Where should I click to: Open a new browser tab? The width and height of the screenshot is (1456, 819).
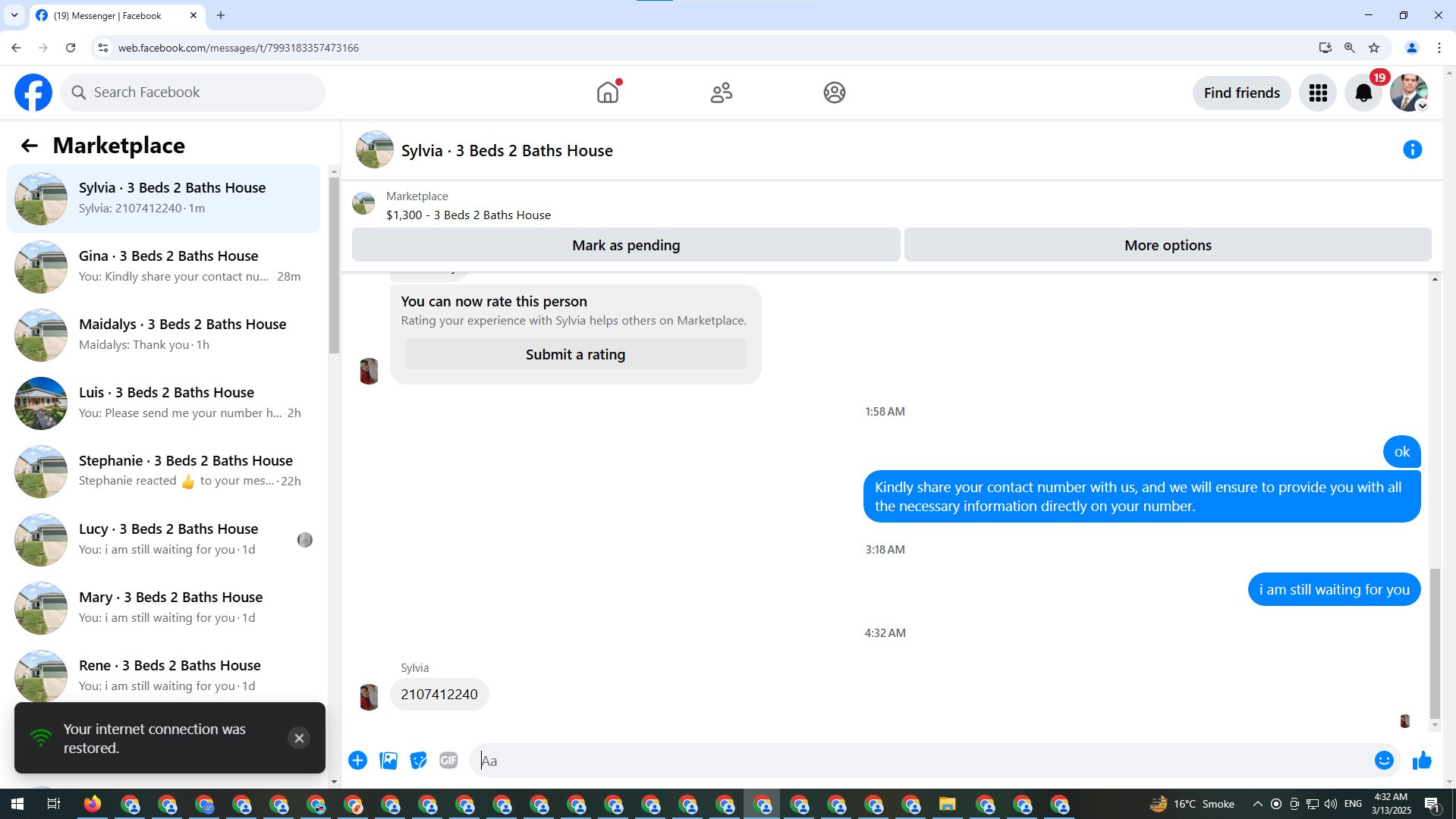(221, 15)
